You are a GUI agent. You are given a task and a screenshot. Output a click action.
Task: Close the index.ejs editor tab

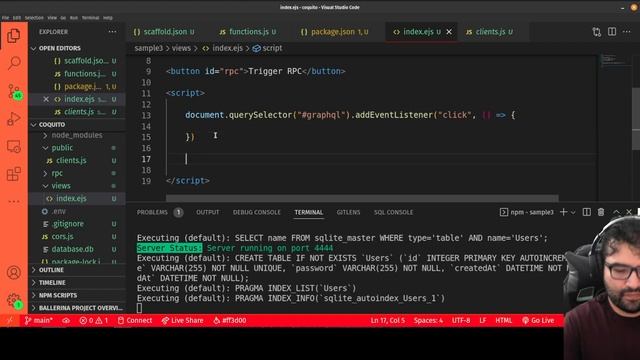click(449, 32)
